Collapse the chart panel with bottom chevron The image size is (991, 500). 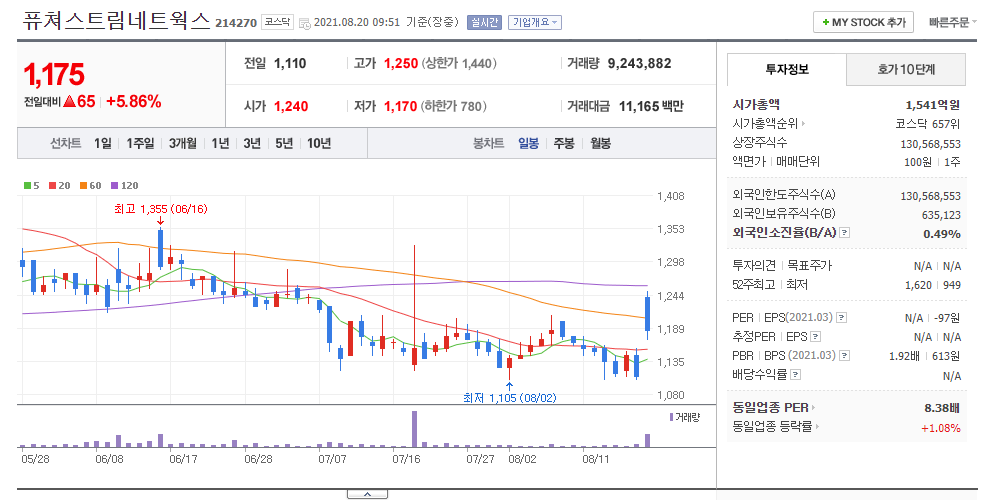click(367, 494)
